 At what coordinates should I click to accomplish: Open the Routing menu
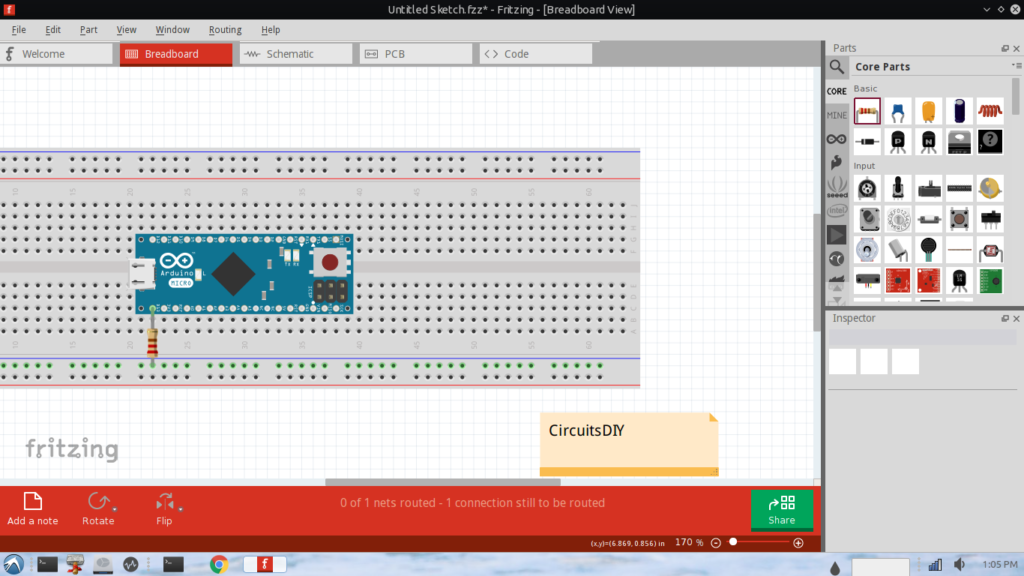225,29
